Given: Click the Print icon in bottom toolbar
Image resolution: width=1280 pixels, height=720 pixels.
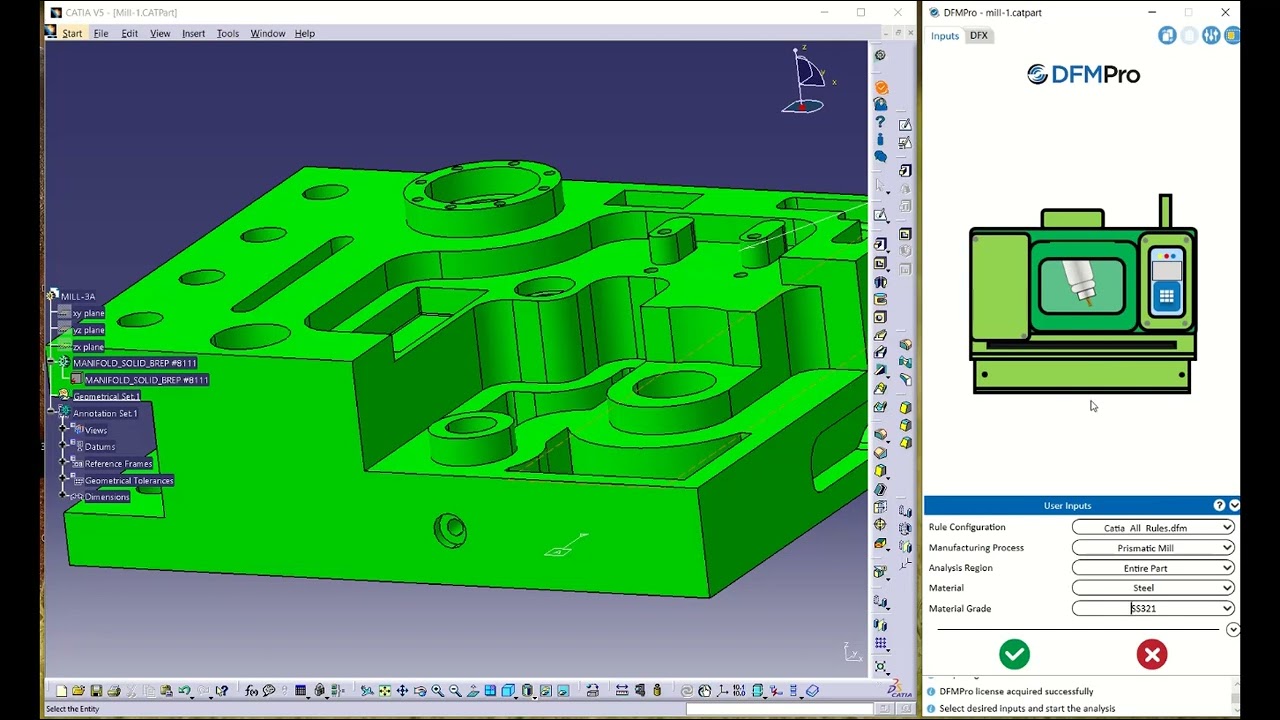Looking at the screenshot, I should (114, 690).
